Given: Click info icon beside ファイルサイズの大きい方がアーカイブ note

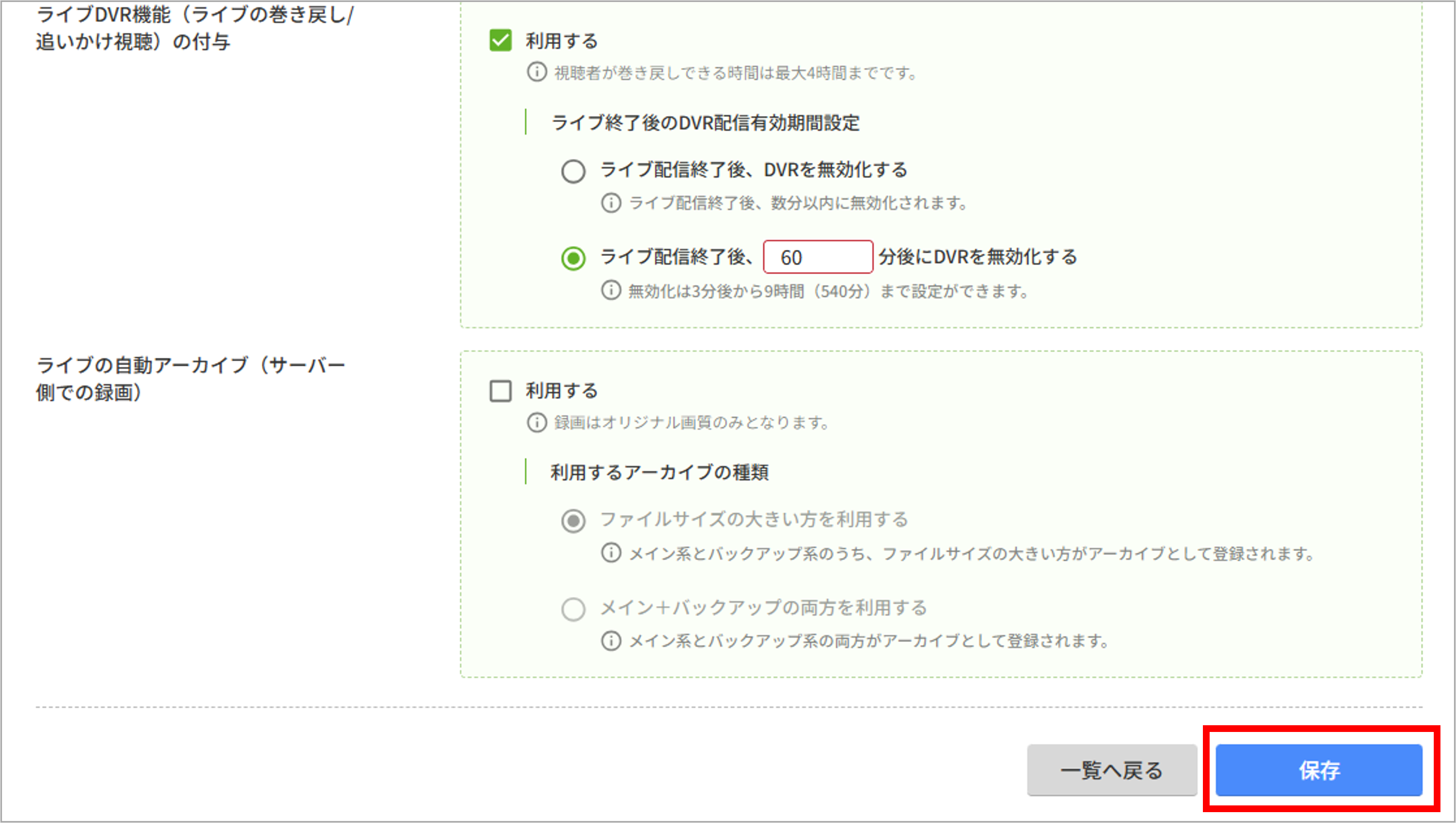Looking at the screenshot, I should coord(611,553).
